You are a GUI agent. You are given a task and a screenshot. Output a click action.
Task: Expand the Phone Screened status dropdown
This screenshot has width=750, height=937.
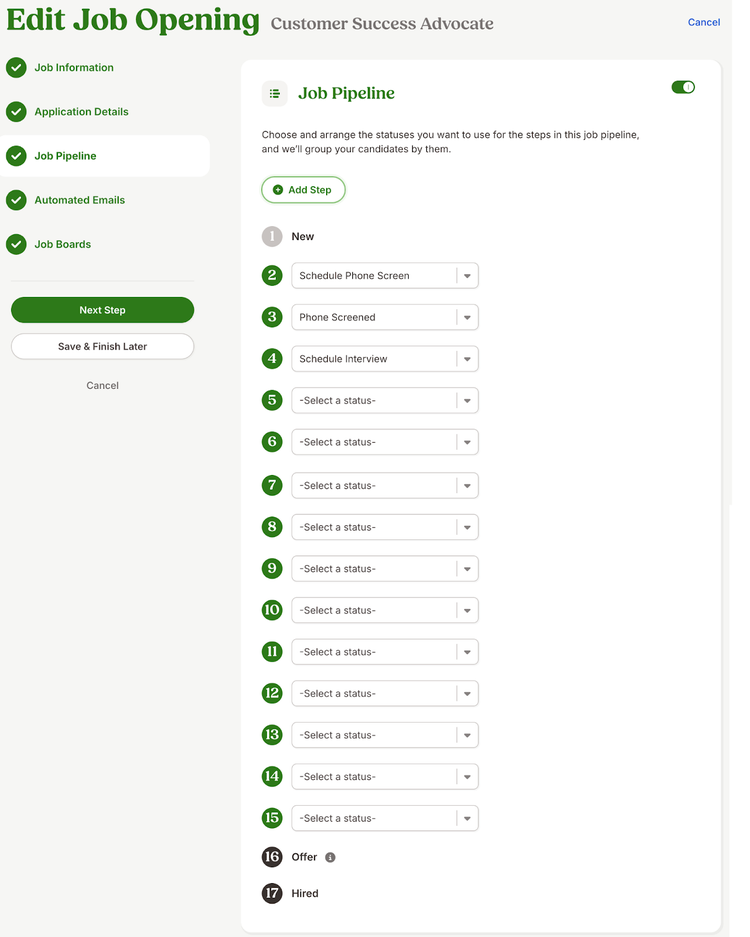tap(385, 317)
